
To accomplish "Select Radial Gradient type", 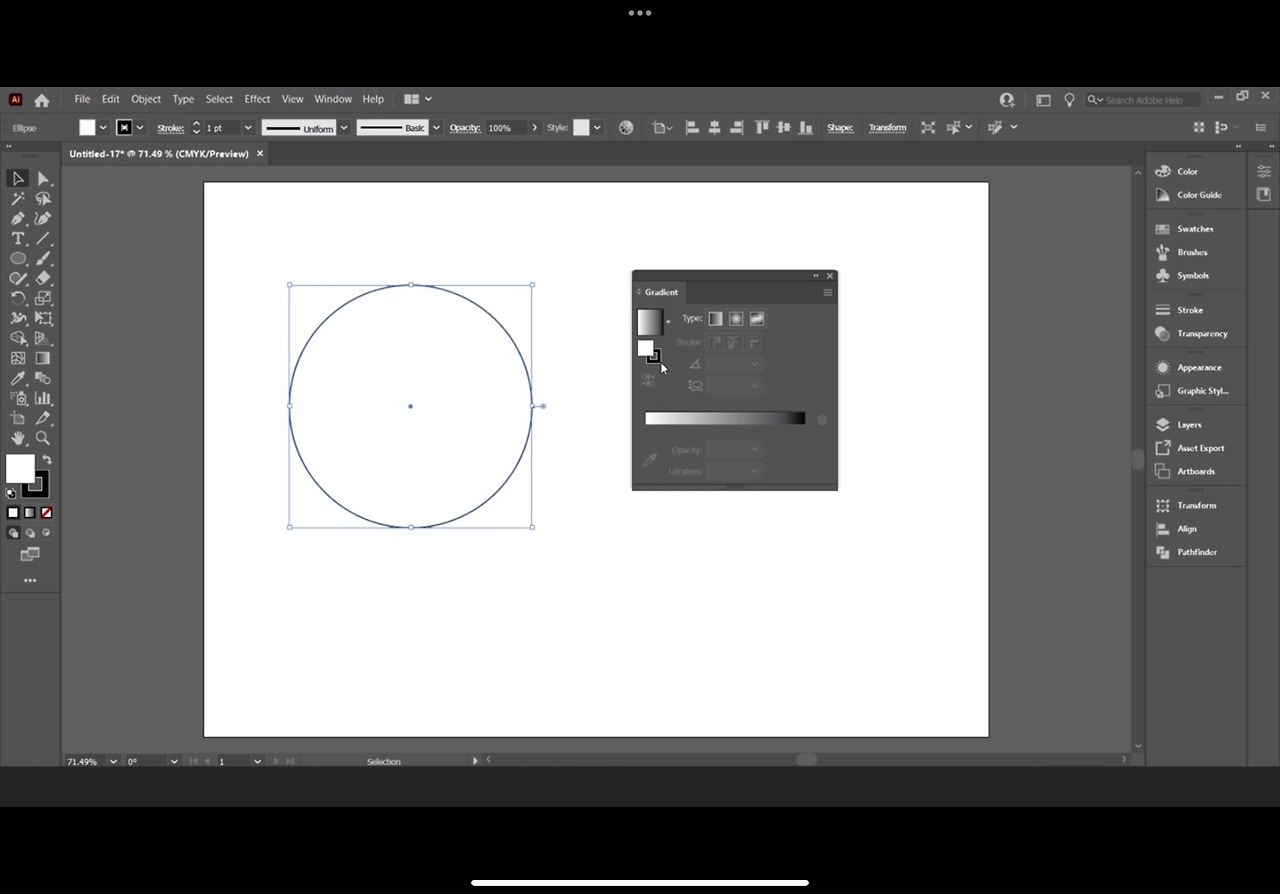I will tap(736, 318).
